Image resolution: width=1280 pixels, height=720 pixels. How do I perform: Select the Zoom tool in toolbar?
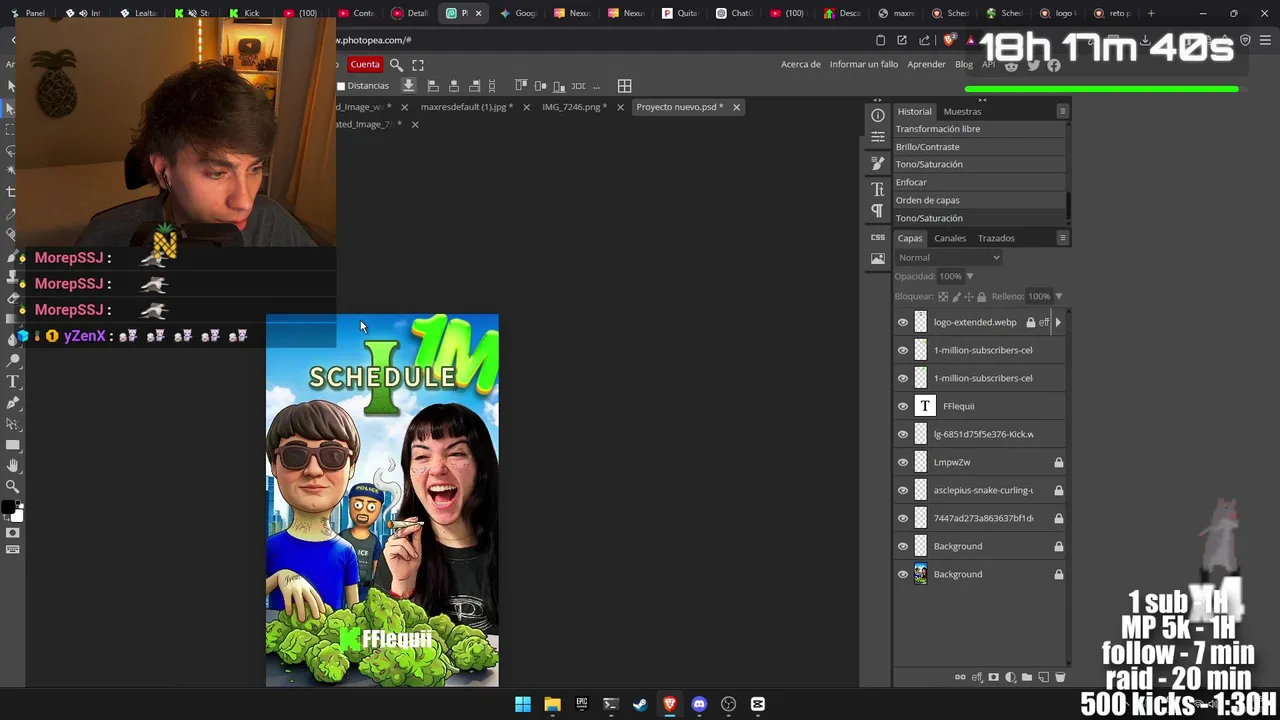[x=13, y=487]
